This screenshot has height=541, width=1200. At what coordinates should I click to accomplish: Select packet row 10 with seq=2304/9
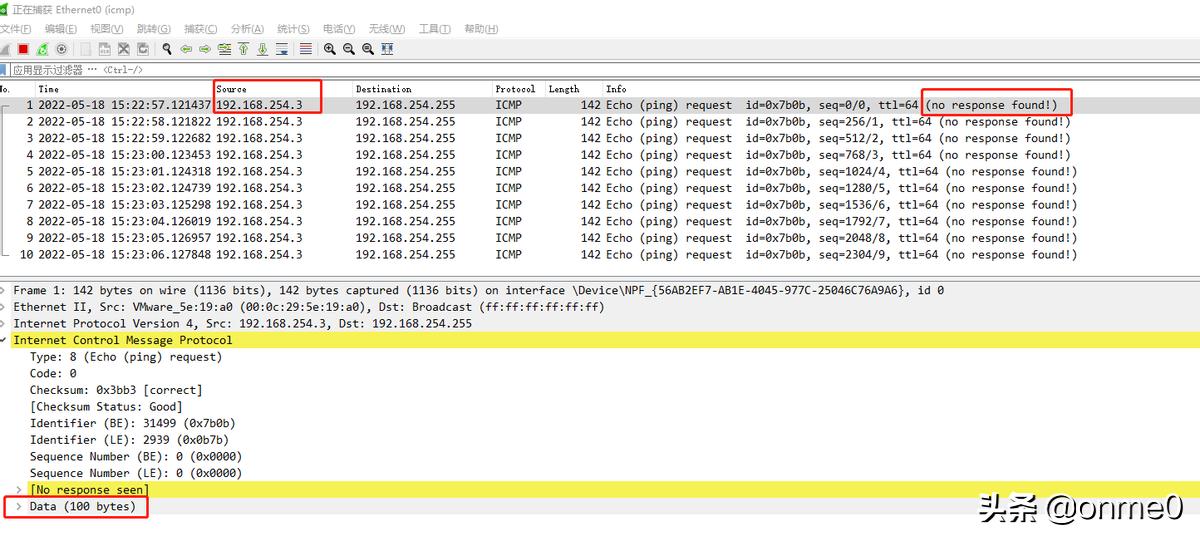600,254
